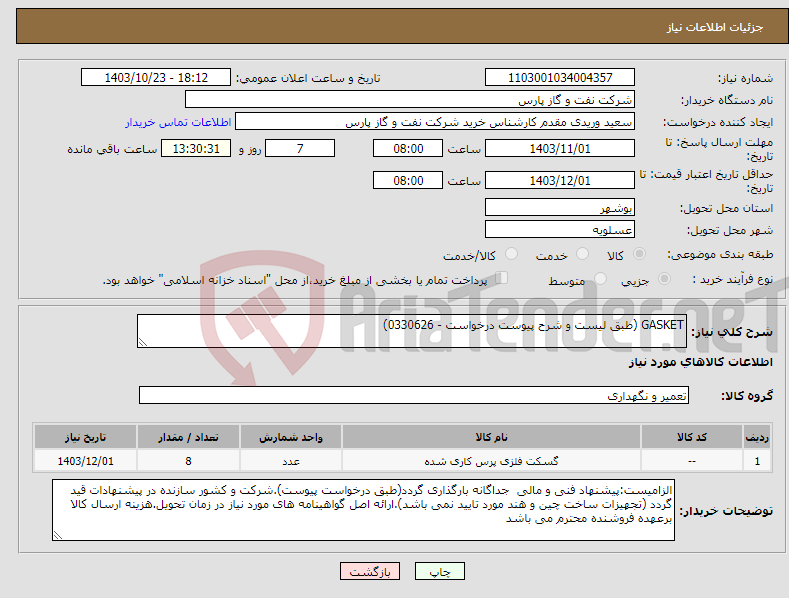This screenshot has height=598, width=789.
Task: Click the remaining days field showing 7
Action: [300, 148]
